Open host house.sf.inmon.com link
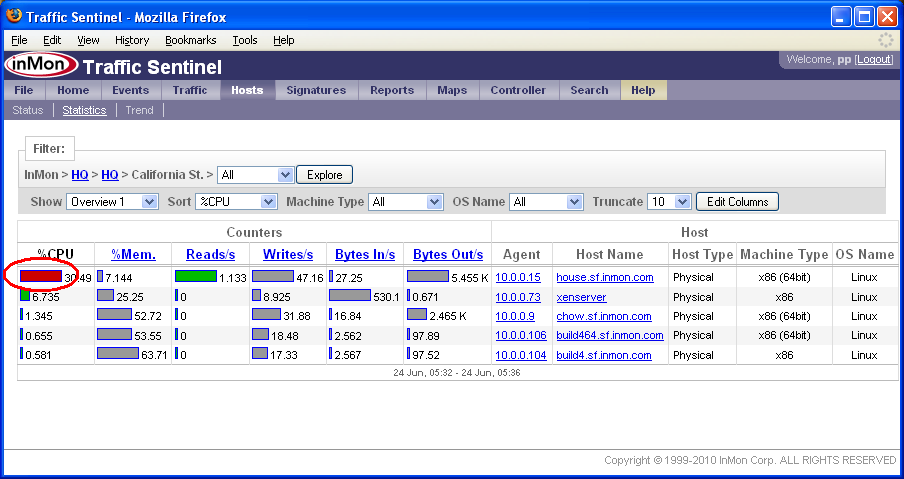This screenshot has width=904, height=479. click(x=605, y=277)
